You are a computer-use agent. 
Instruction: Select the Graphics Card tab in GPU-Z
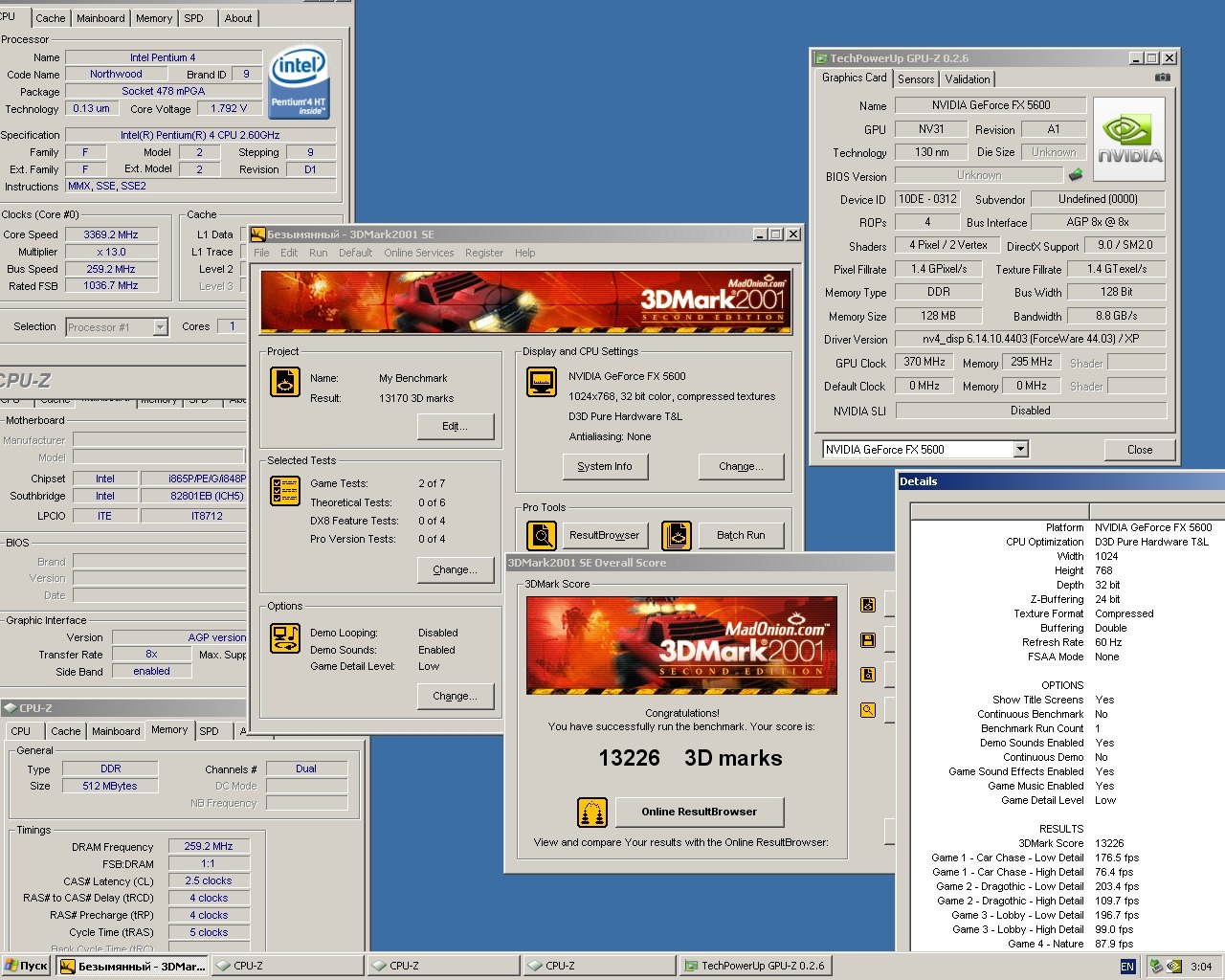pos(855,78)
